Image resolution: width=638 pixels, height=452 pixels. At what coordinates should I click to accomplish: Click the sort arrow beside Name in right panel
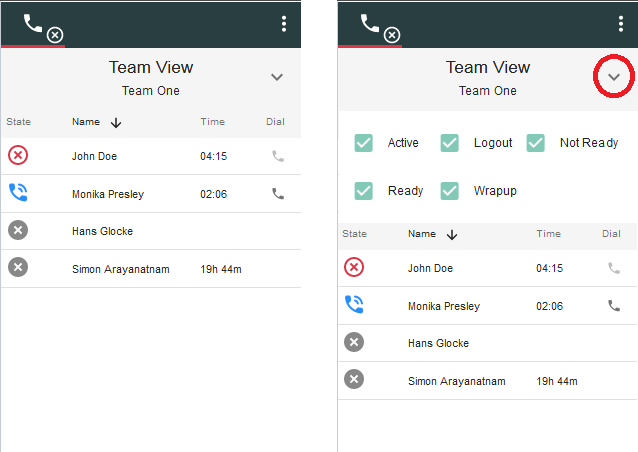452,235
